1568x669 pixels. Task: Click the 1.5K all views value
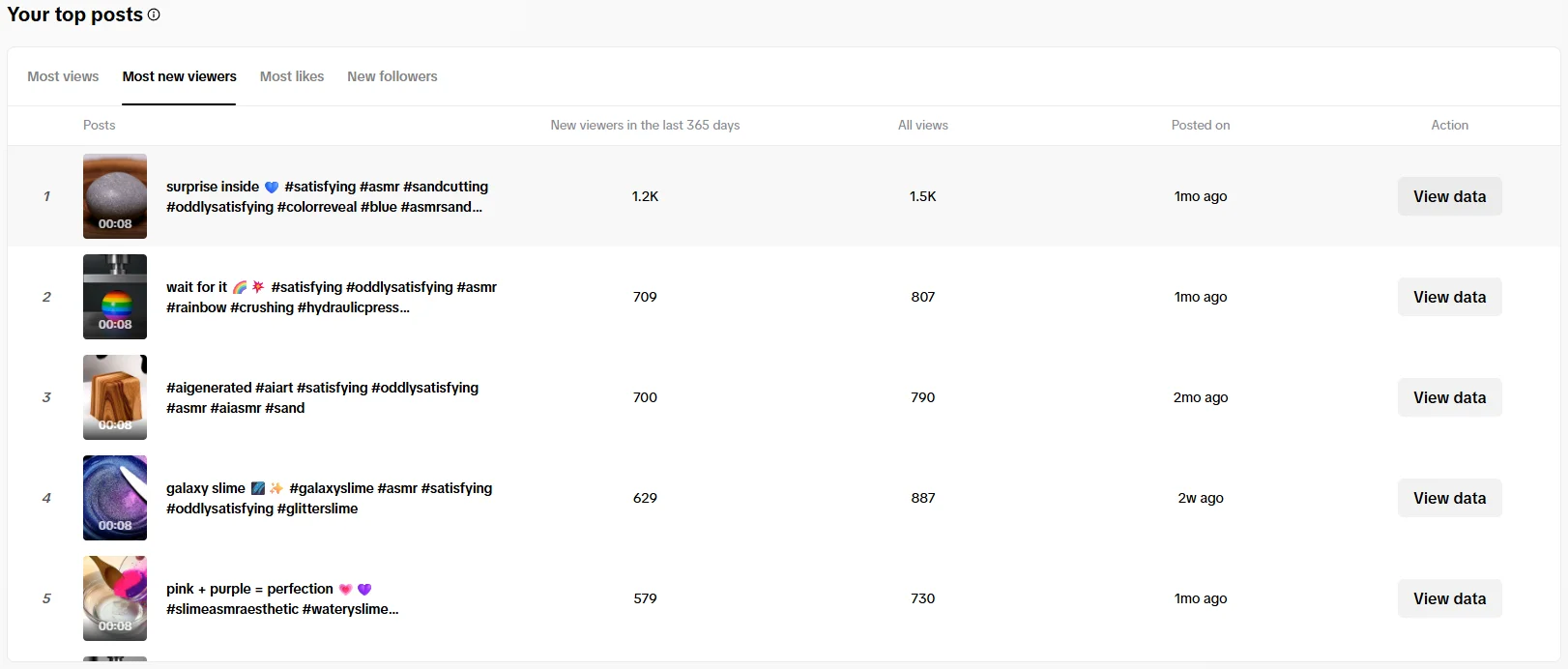click(922, 196)
